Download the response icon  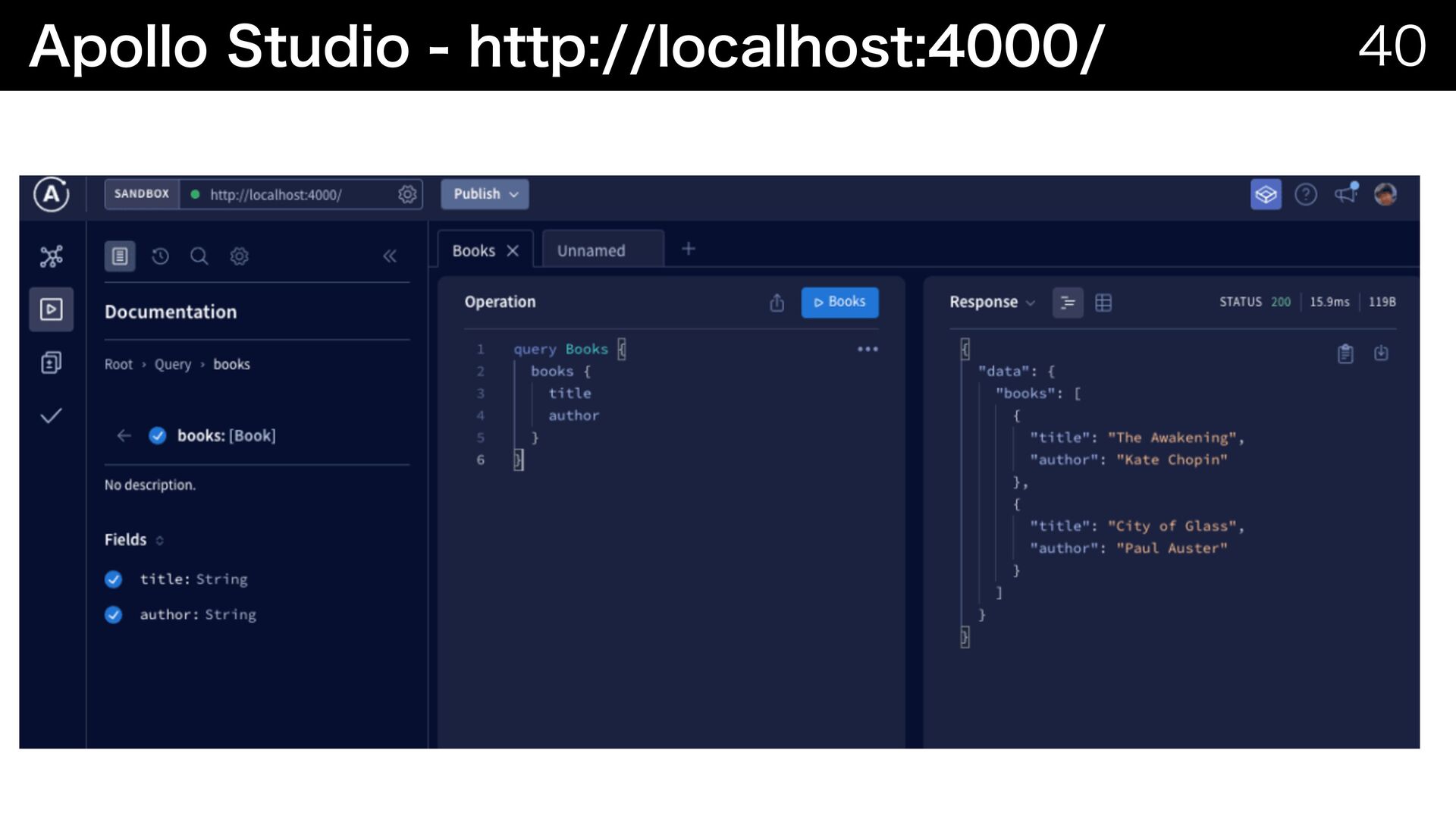point(1381,353)
